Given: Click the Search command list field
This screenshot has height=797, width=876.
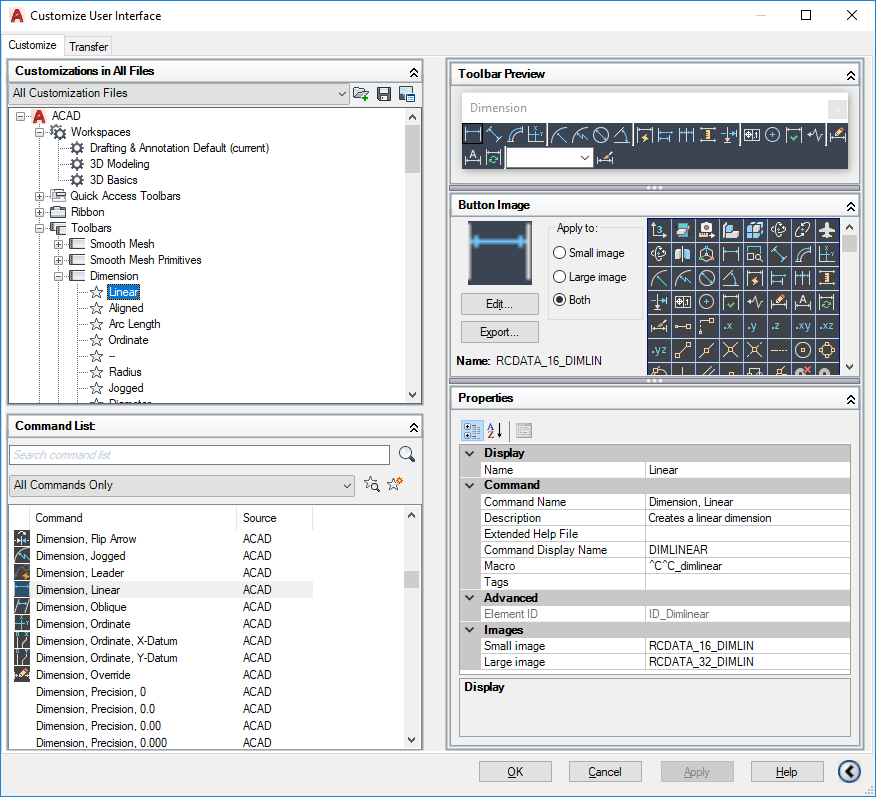Looking at the screenshot, I should pyautogui.click(x=199, y=455).
